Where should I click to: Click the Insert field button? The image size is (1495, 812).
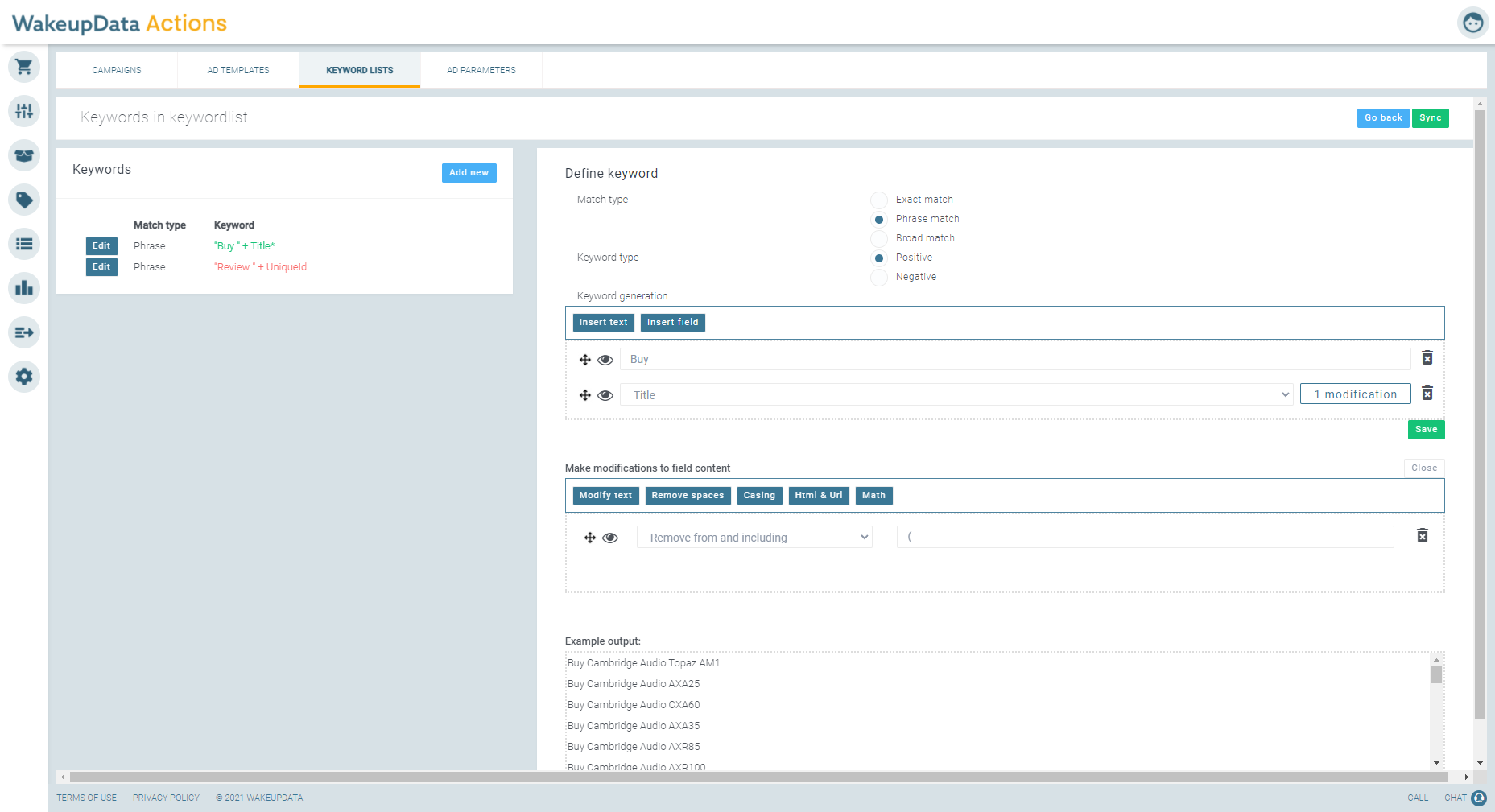[x=673, y=323]
